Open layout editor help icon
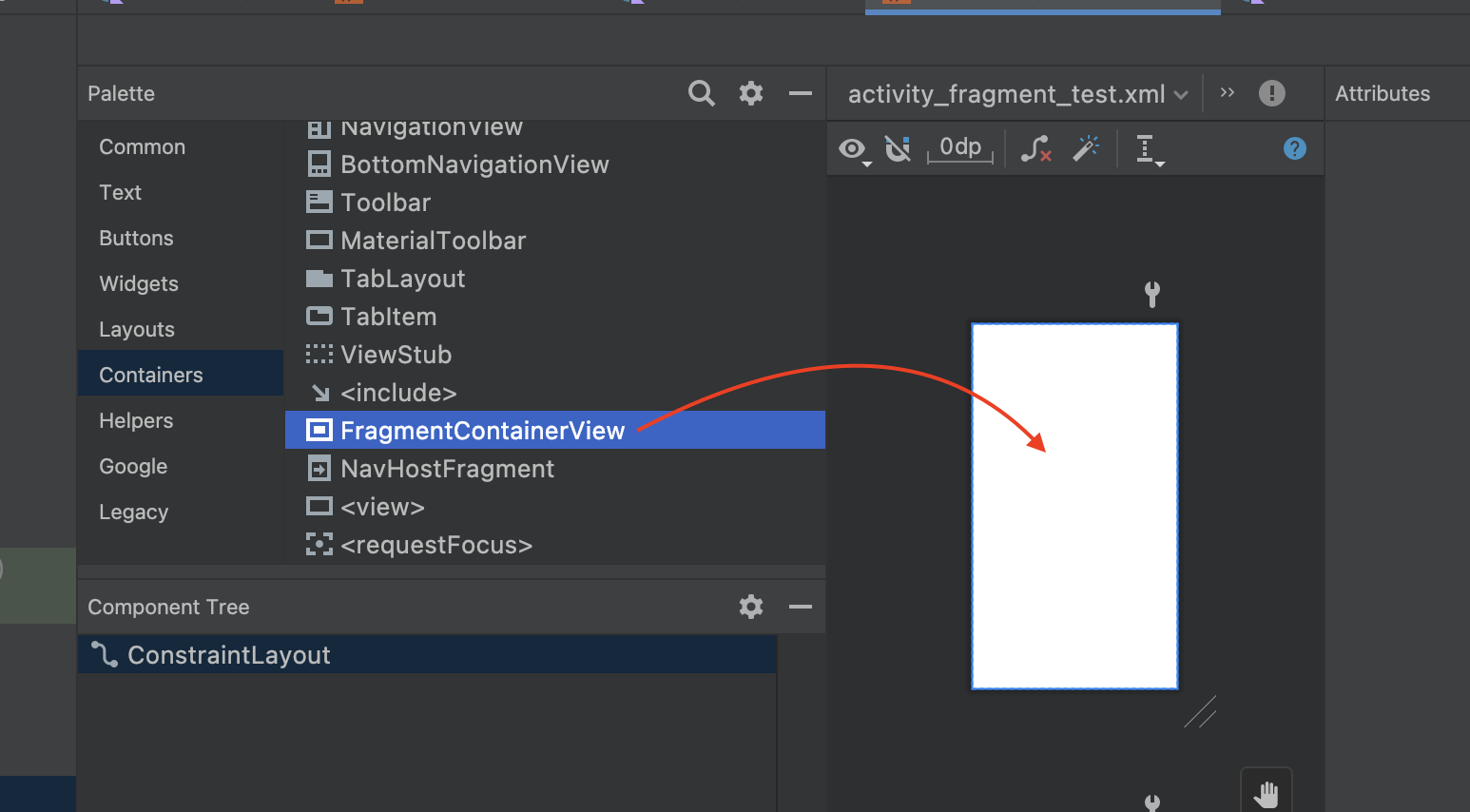 pyautogui.click(x=1294, y=148)
